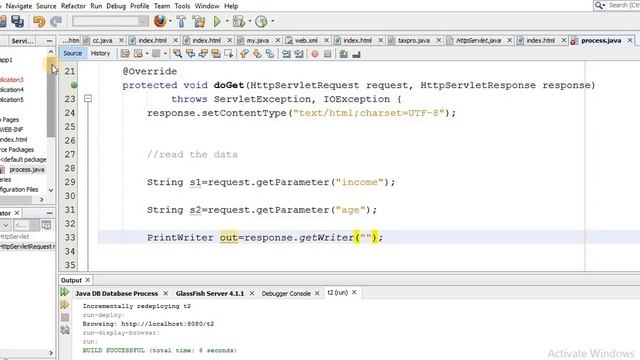Profile the project from the toolbar
The width and height of the screenshot is (640, 360).
[x=261, y=21]
